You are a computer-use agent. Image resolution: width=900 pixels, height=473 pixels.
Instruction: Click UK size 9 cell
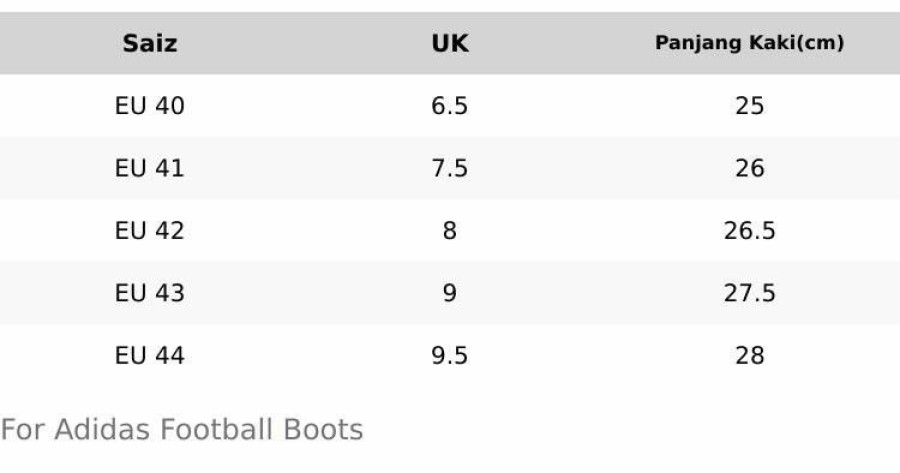[x=449, y=293]
